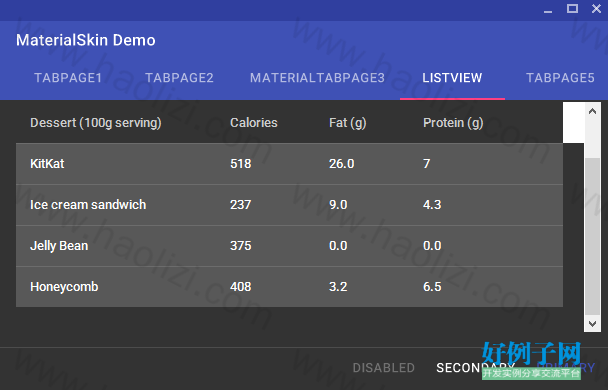The width and height of the screenshot is (608, 390).
Task: Select the KitKat row
Action: tap(289, 164)
